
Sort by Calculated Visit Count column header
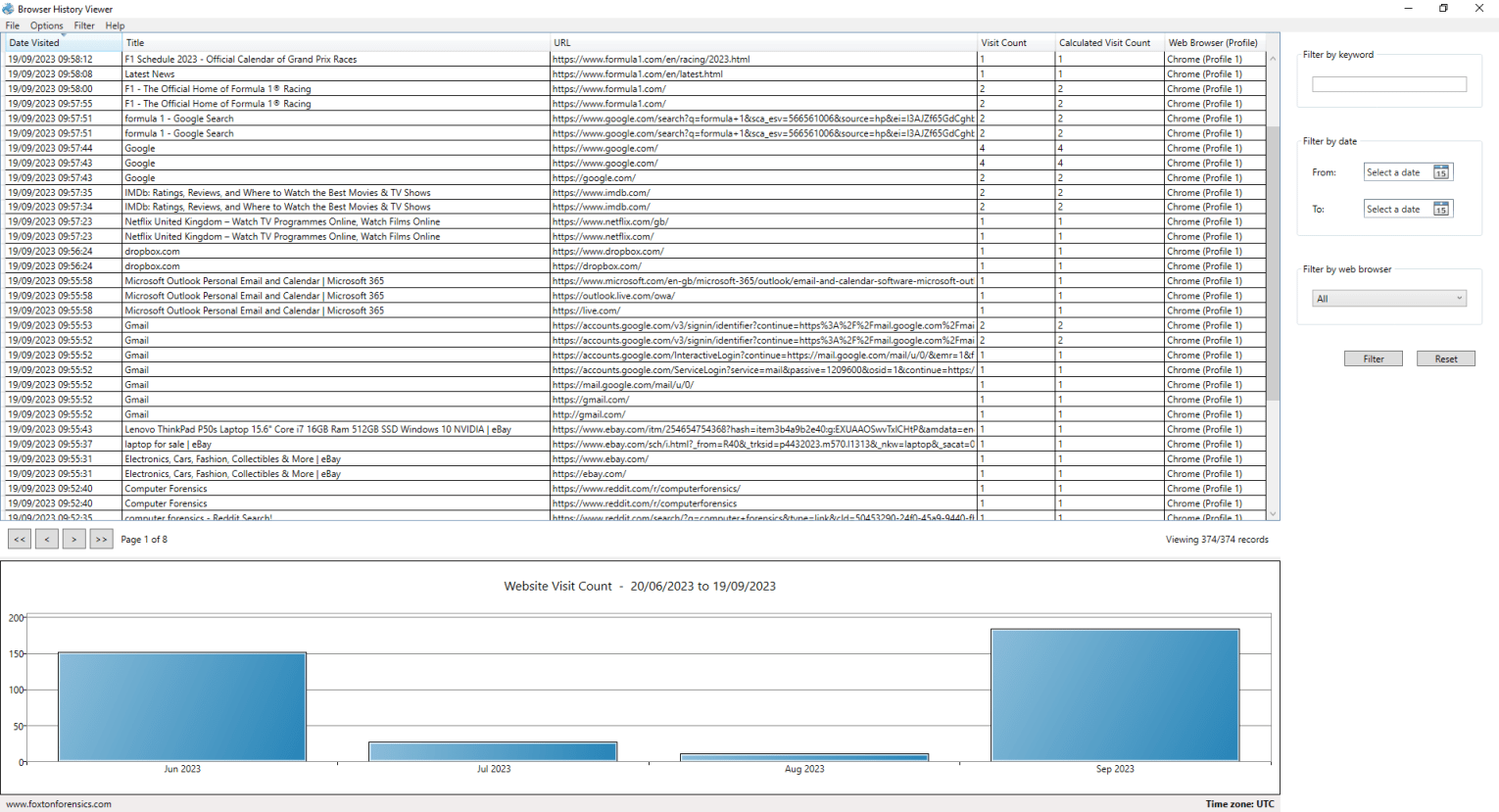coord(1109,43)
